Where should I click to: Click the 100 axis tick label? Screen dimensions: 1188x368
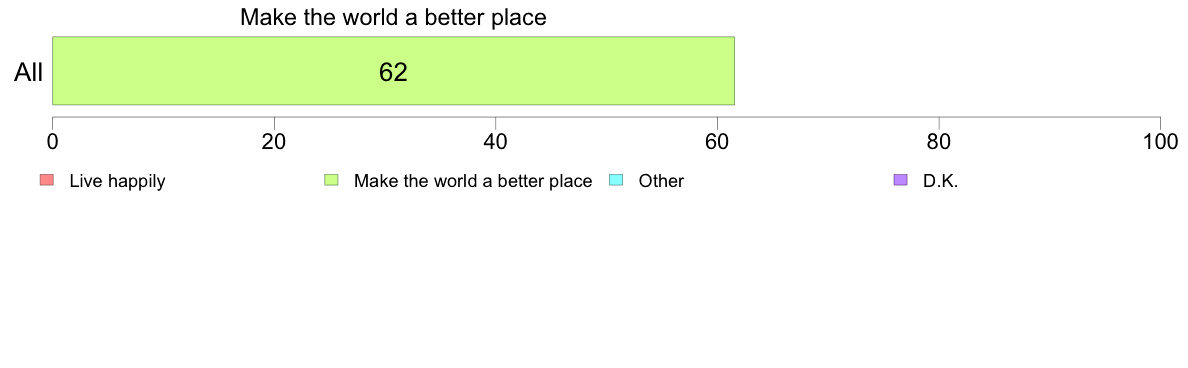pos(1160,141)
